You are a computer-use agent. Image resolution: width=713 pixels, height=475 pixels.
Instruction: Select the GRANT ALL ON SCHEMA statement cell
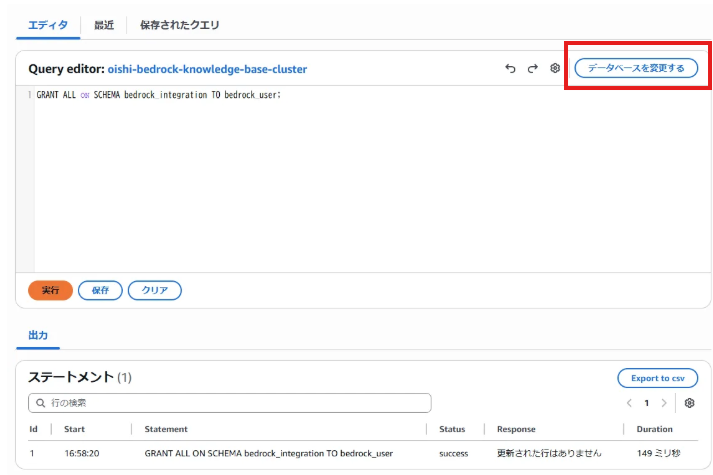click(x=269, y=453)
